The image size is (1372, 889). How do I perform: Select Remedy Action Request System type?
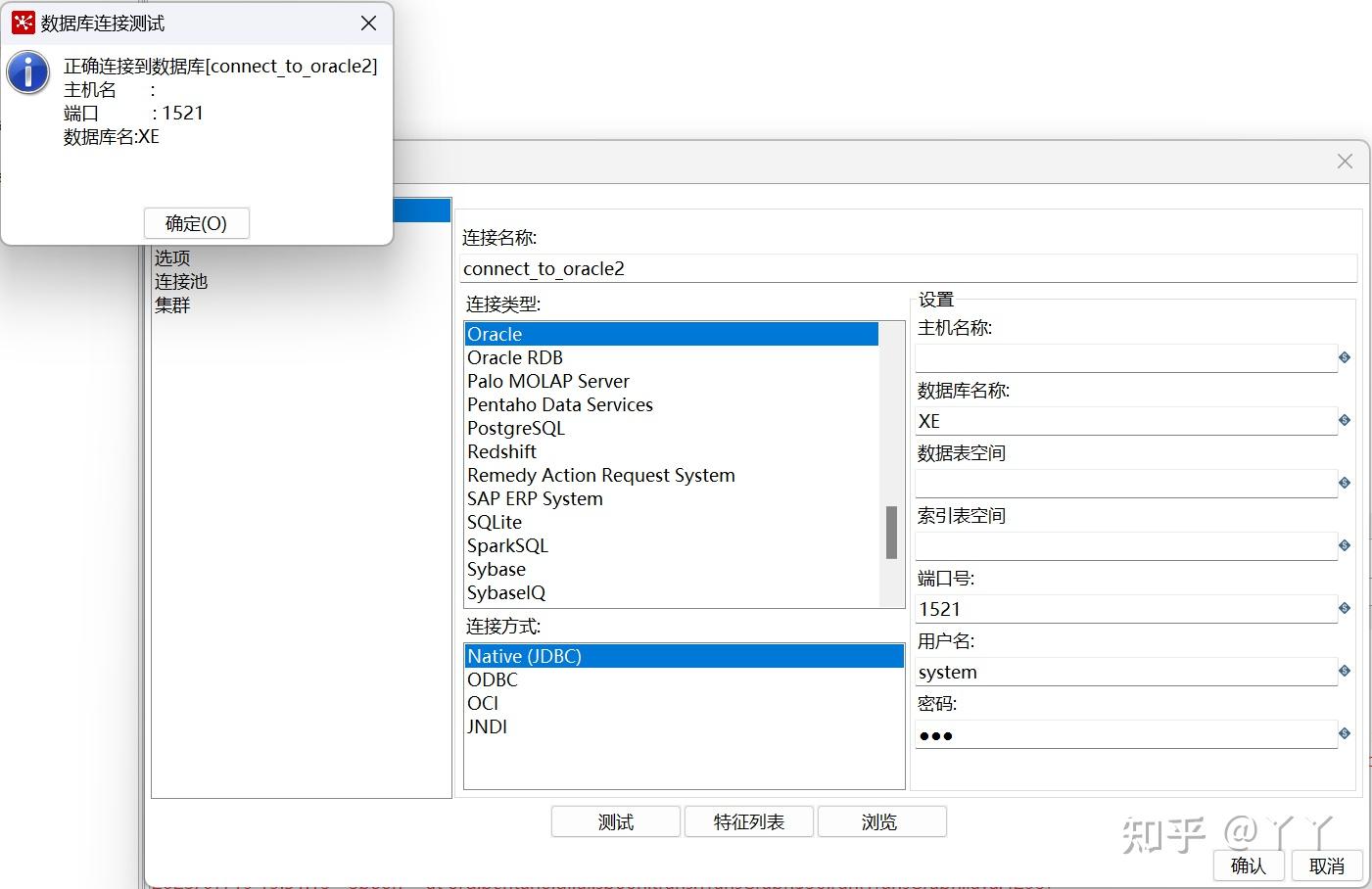(x=672, y=475)
